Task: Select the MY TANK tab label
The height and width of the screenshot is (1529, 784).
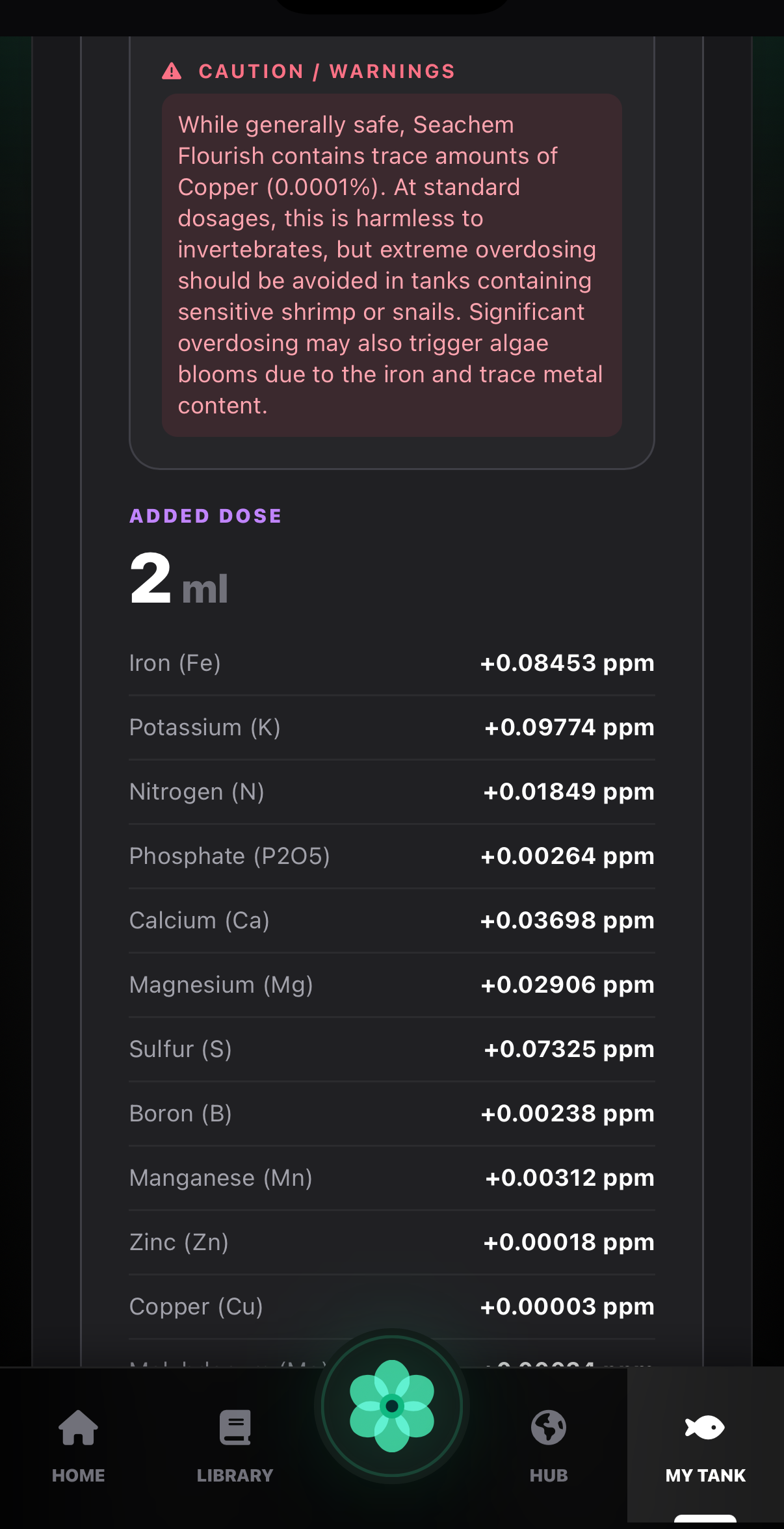Action: (705, 1475)
